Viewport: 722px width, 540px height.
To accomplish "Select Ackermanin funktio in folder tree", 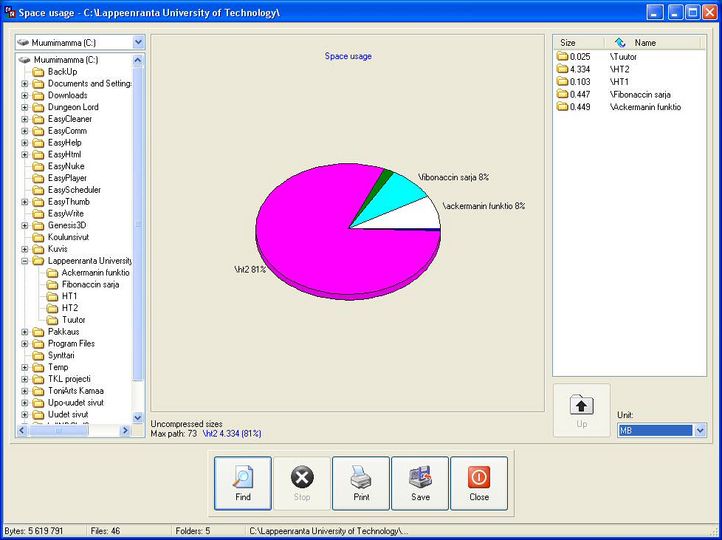I will point(96,273).
